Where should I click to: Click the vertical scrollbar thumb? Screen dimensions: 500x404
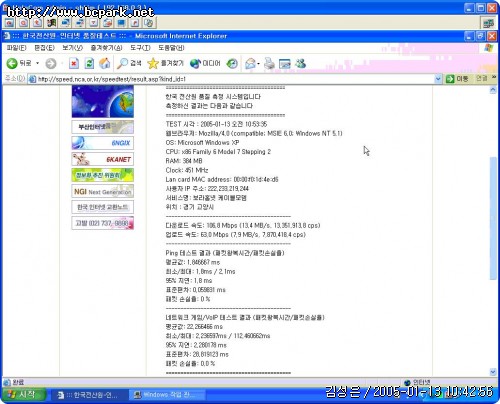[493, 218]
